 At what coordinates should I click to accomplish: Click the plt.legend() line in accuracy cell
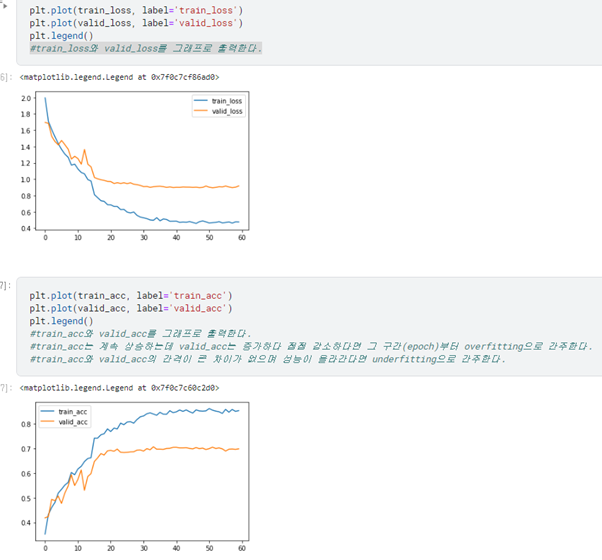(x=61, y=321)
